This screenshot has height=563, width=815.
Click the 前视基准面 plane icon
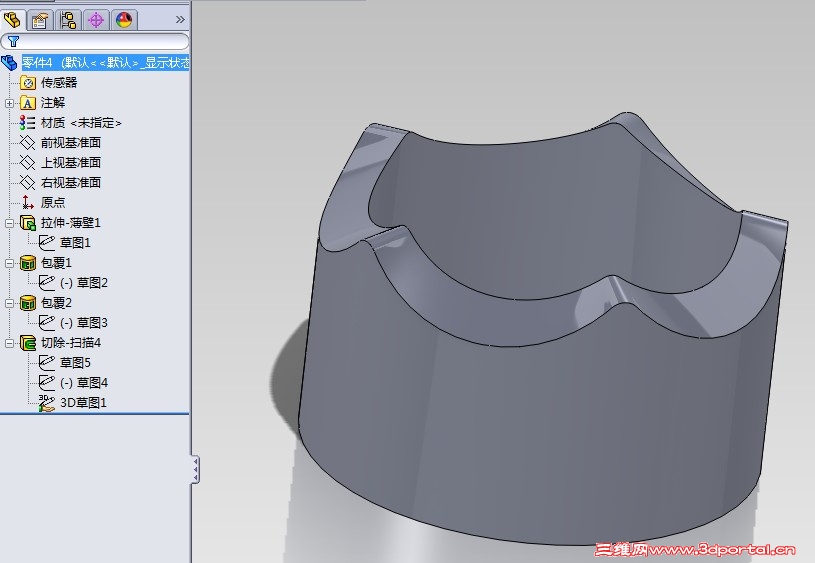click(28, 142)
